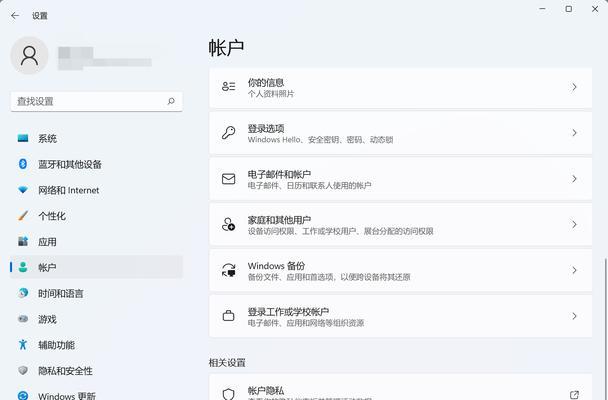Click the 帐户 person icon in sidebar

(x=23, y=267)
